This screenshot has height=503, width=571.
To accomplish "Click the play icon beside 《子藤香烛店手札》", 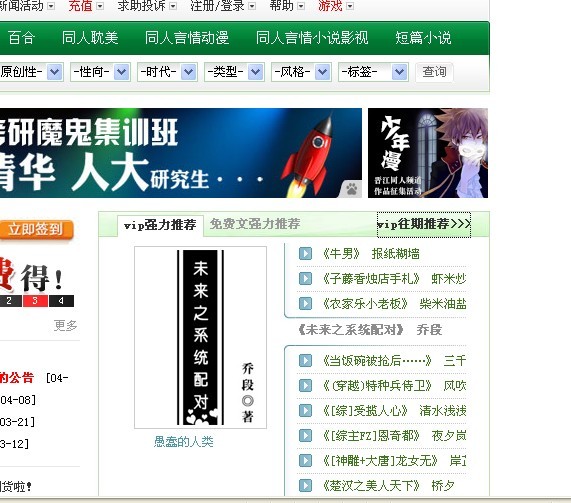I will pyautogui.click(x=305, y=279).
